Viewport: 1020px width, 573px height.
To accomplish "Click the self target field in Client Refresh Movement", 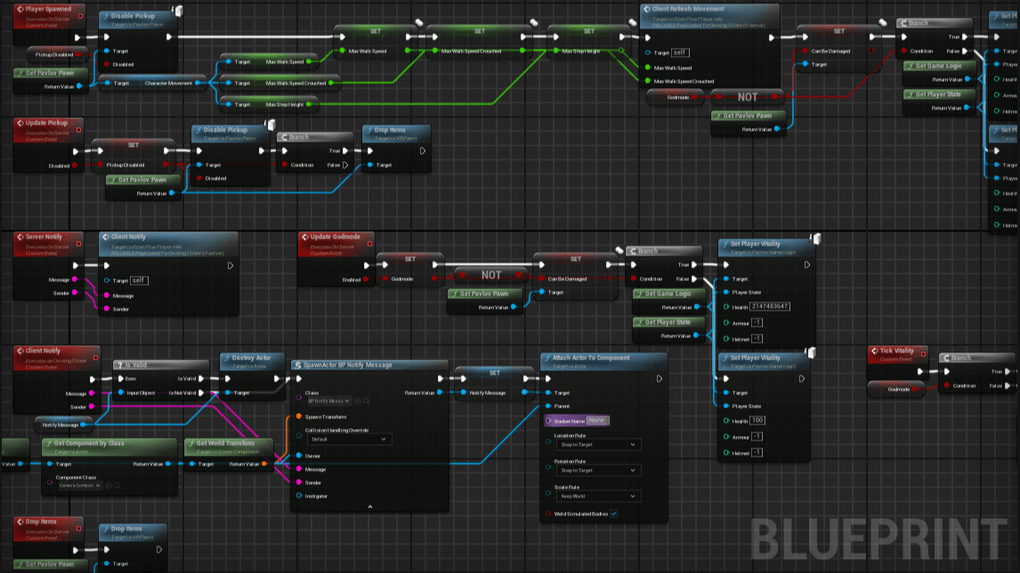I will 680,53.
